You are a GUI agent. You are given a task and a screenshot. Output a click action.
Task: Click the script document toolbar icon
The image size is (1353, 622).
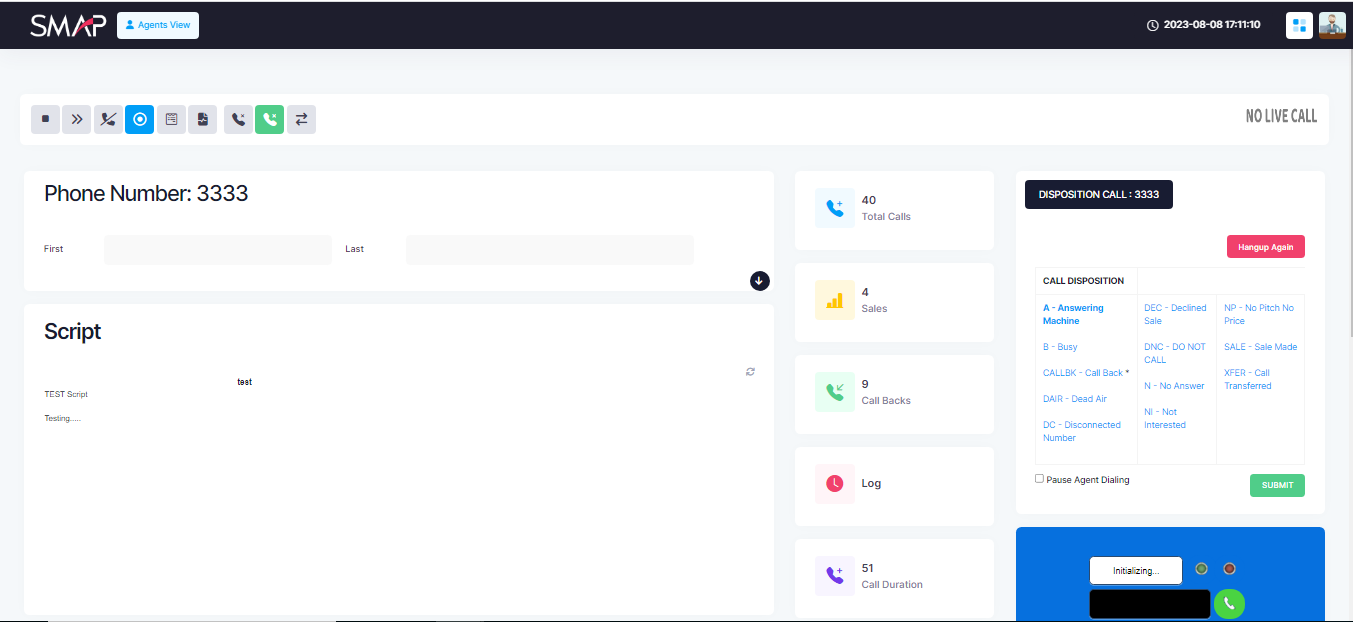(x=202, y=119)
